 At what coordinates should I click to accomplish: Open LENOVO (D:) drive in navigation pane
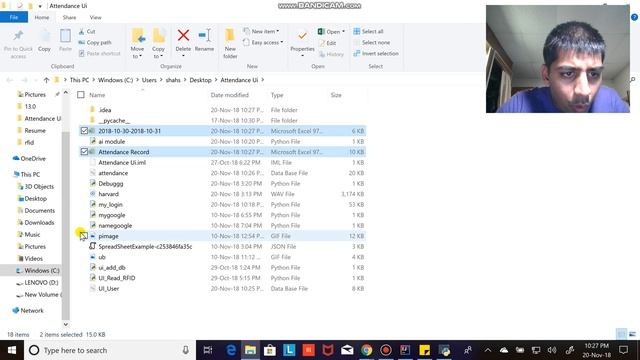click(x=37, y=282)
